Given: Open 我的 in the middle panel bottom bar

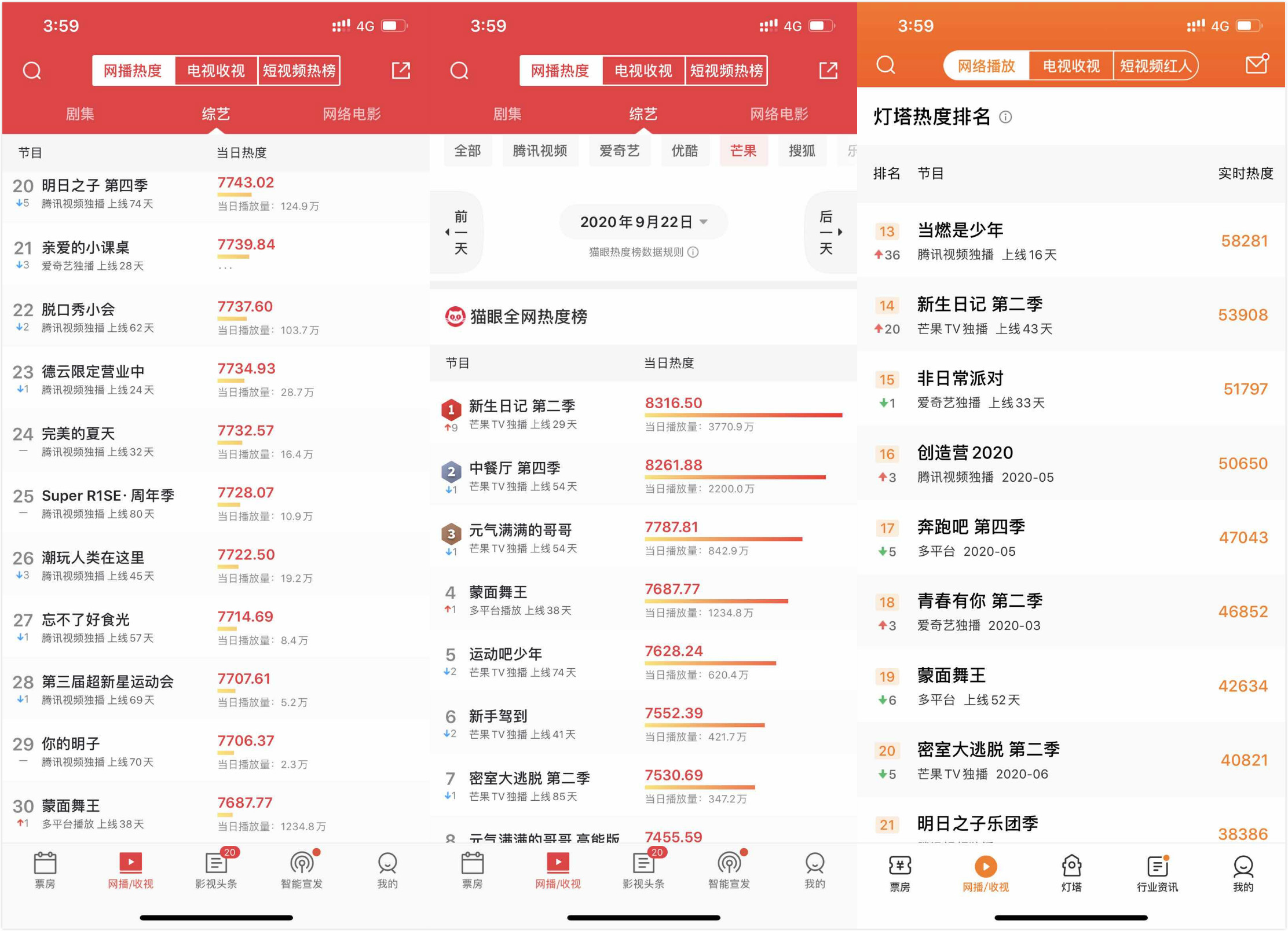Looking at the screenshot, I should [x=815, y=870].
